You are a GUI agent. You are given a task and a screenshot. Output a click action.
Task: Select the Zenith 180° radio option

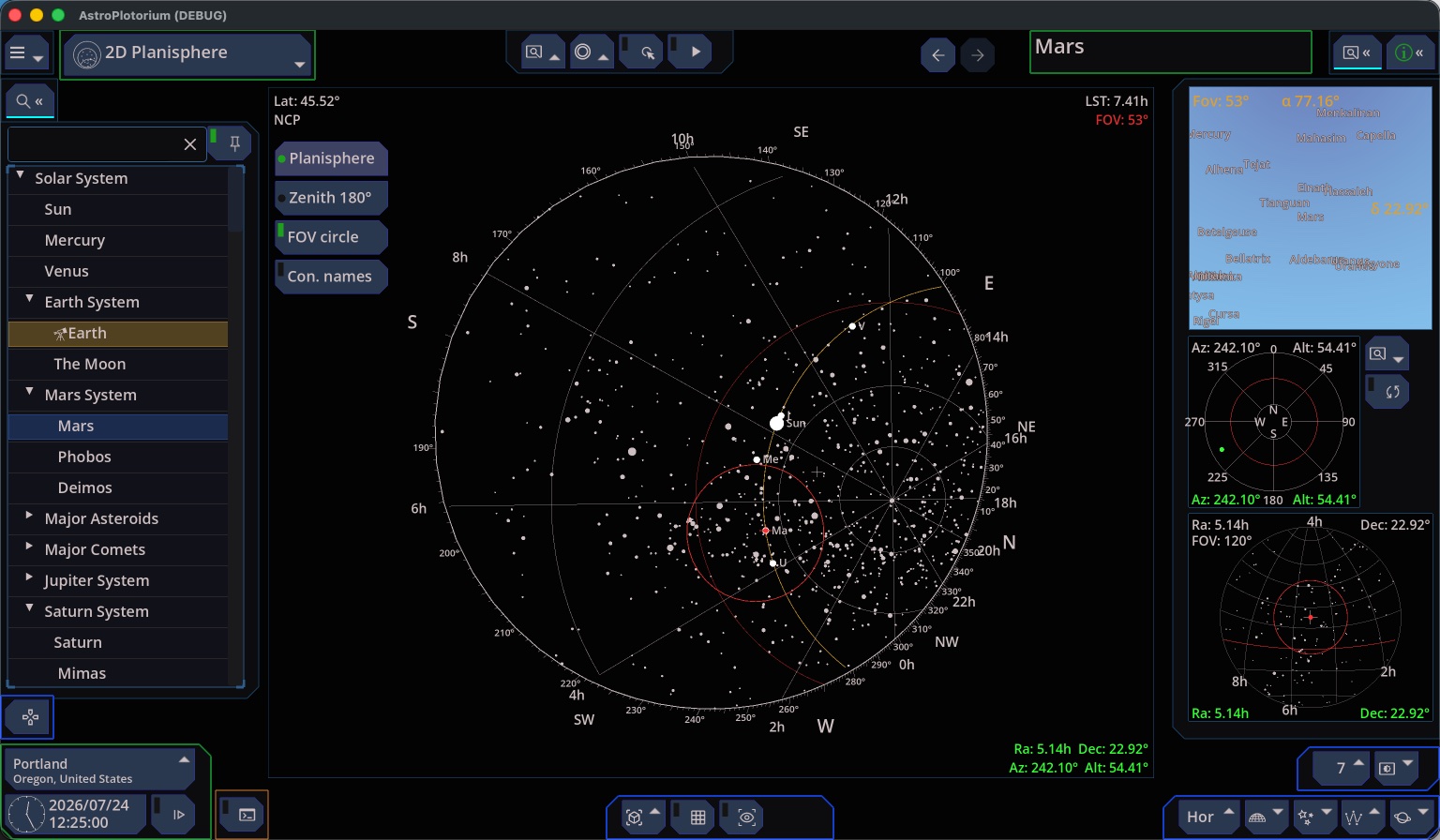(331, 198)
